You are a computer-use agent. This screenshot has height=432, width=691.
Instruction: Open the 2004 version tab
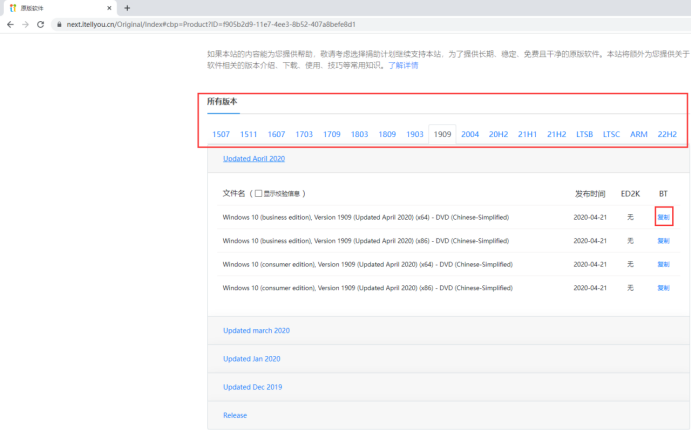tap(470, 134)
